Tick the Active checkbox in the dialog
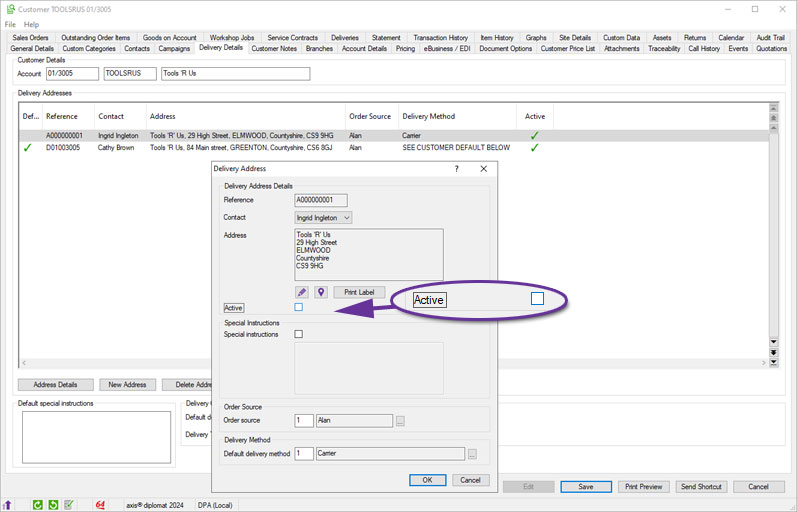Screen dimensions: 797x512 tap(299, 308)
